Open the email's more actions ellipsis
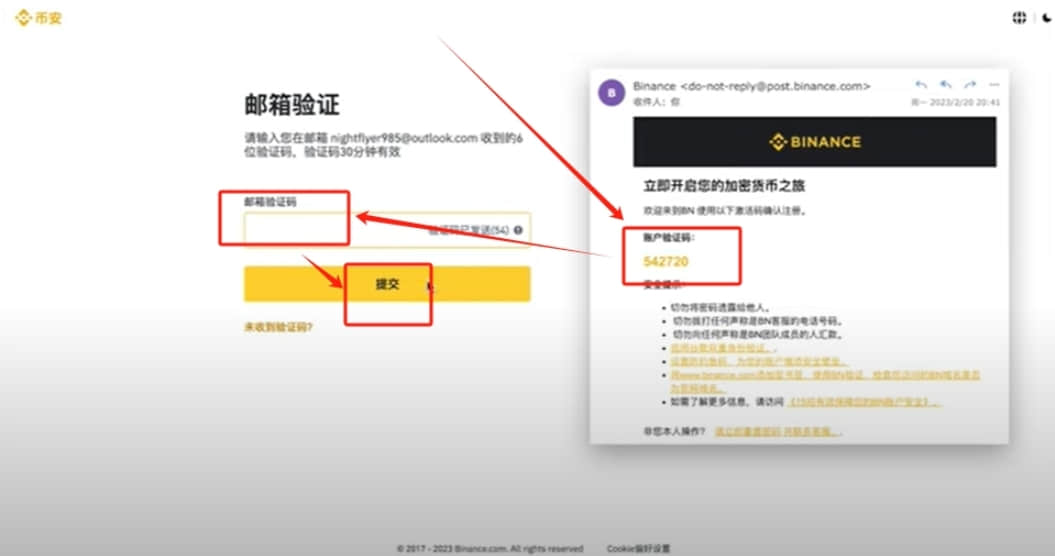 coord(994,85)
